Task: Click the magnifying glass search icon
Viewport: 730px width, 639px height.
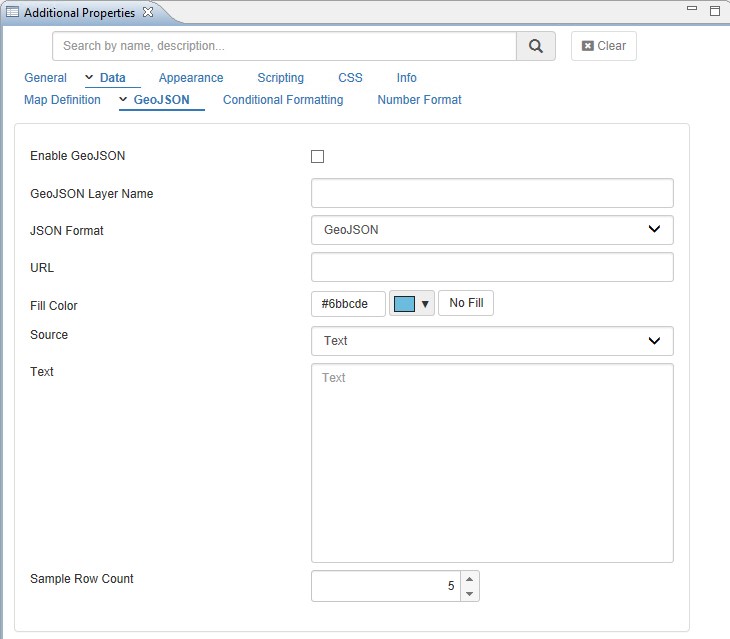Action: tap(536, 46)
